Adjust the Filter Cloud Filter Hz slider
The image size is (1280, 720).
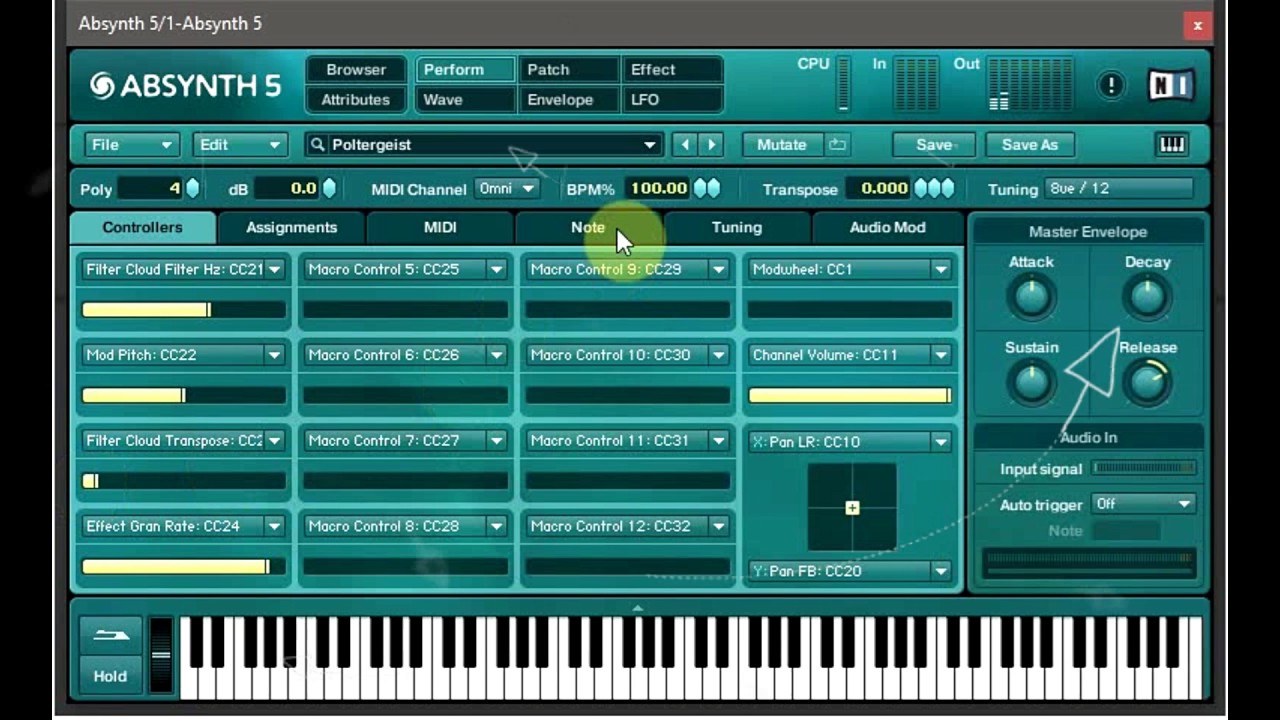click(183, 310)
